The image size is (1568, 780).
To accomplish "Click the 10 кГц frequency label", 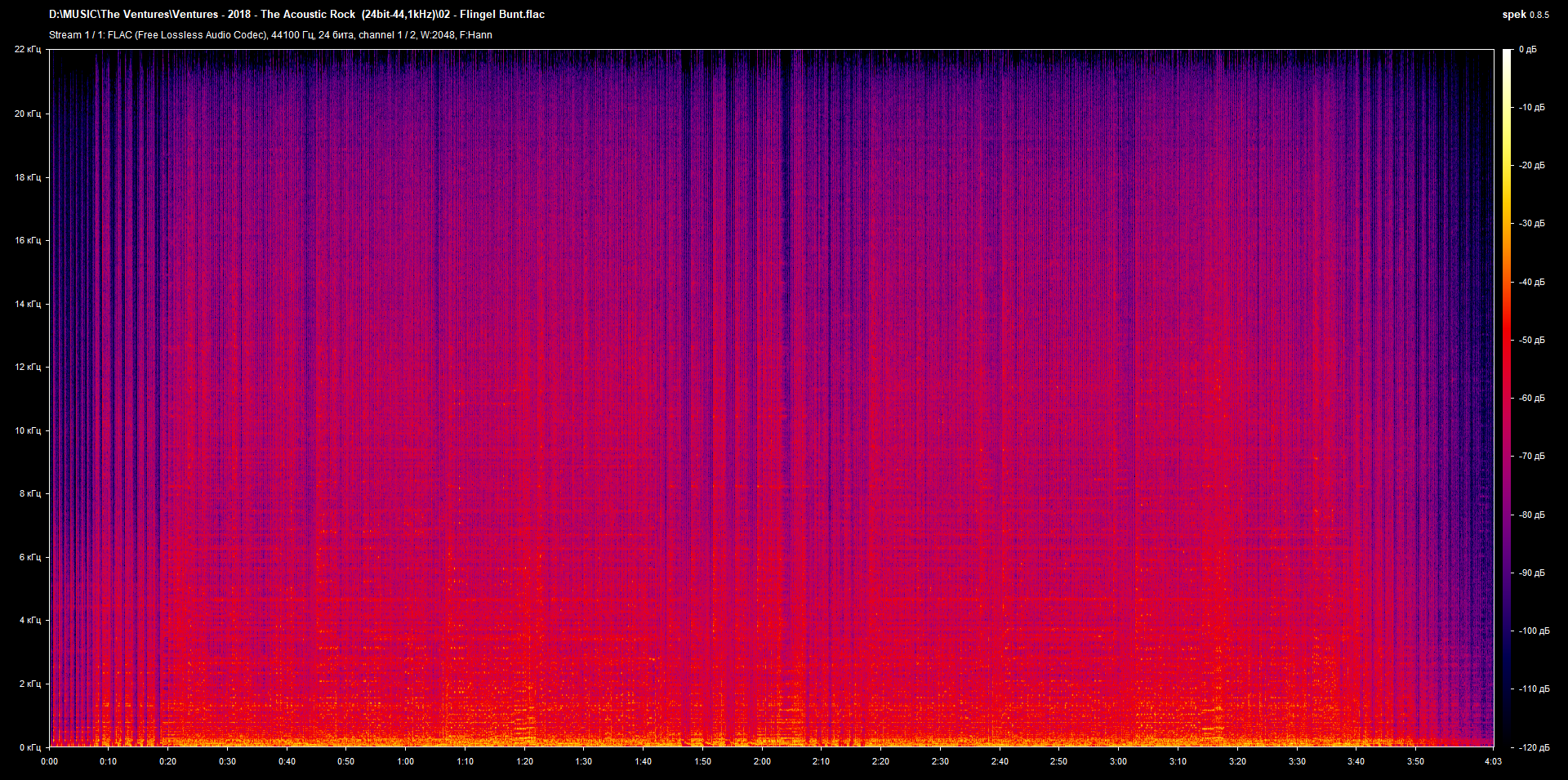I will click(x=28, y=429).
